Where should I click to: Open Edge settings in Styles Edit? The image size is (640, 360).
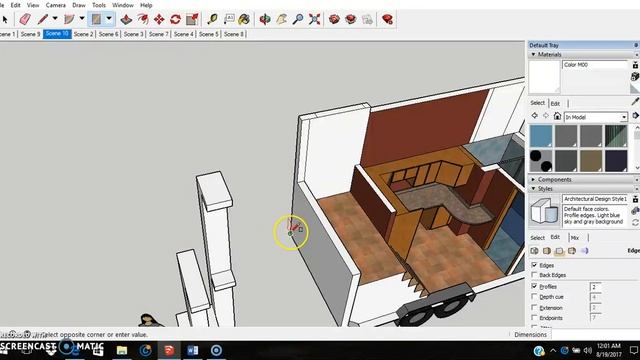coord(534,251)
